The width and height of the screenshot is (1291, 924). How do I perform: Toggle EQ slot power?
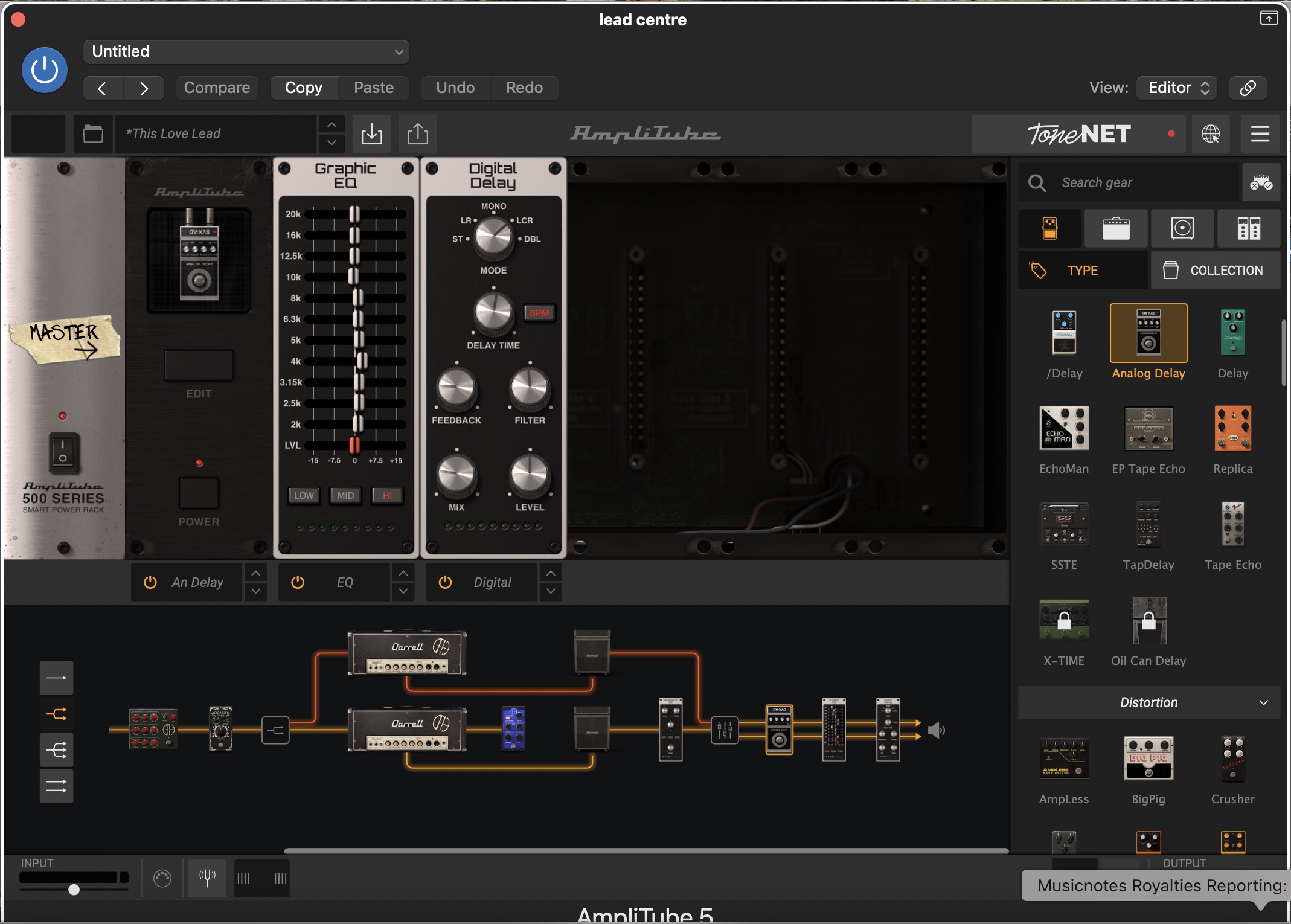click(x=298, y=582)
